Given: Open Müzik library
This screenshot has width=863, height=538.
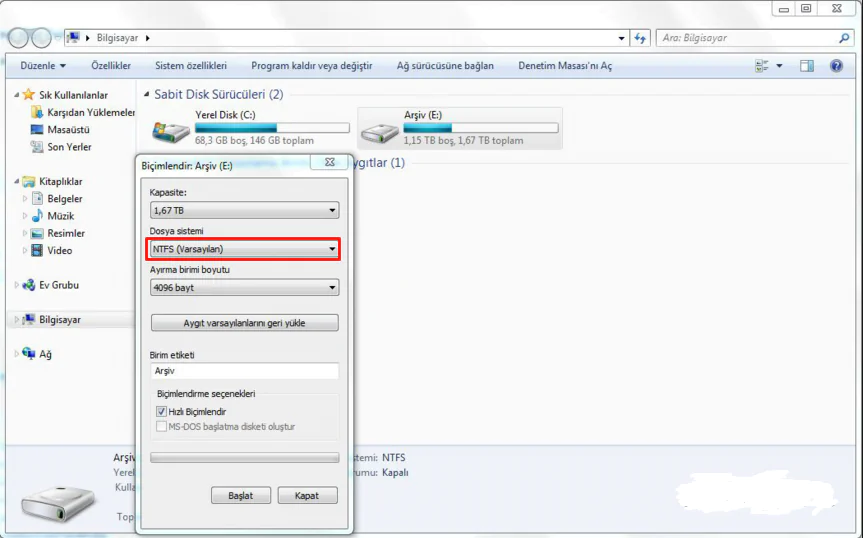Looking at the screenshot, I should tap(53, 216).
